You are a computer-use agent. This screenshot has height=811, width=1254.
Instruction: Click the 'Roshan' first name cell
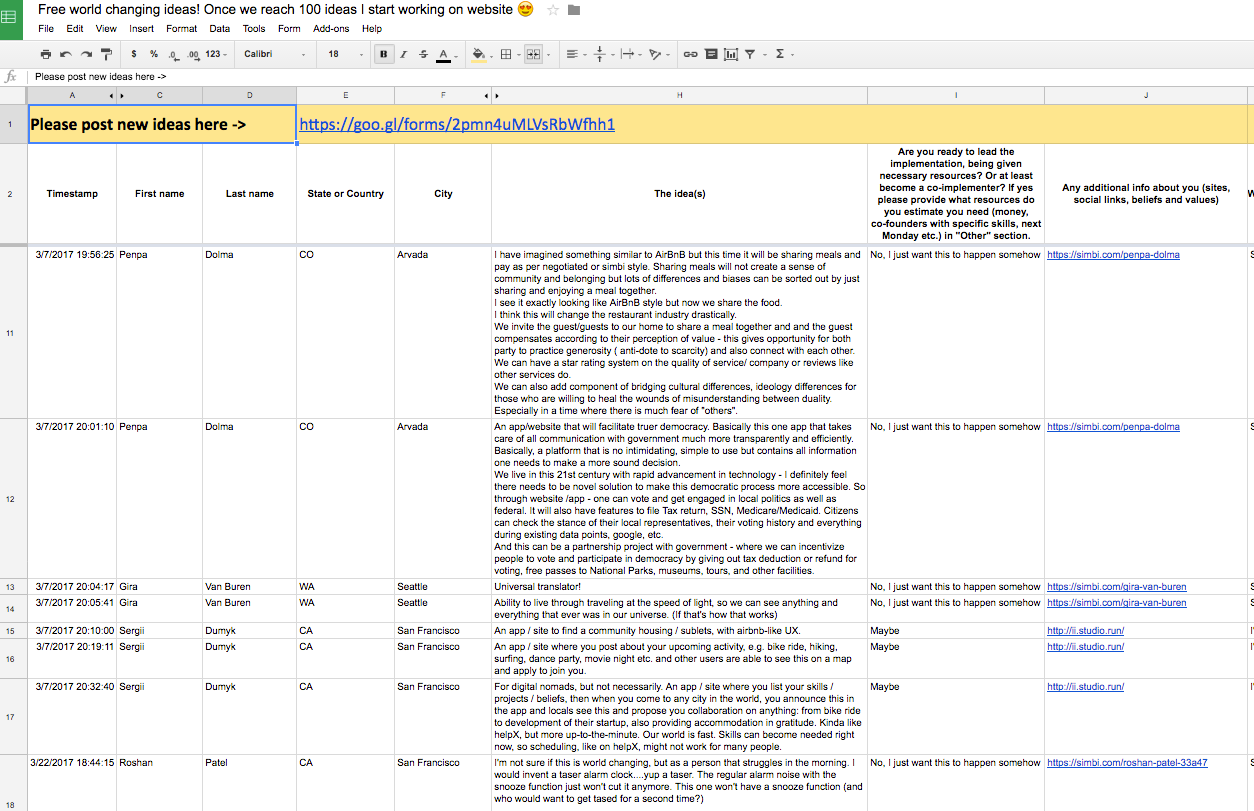point(159,782)
